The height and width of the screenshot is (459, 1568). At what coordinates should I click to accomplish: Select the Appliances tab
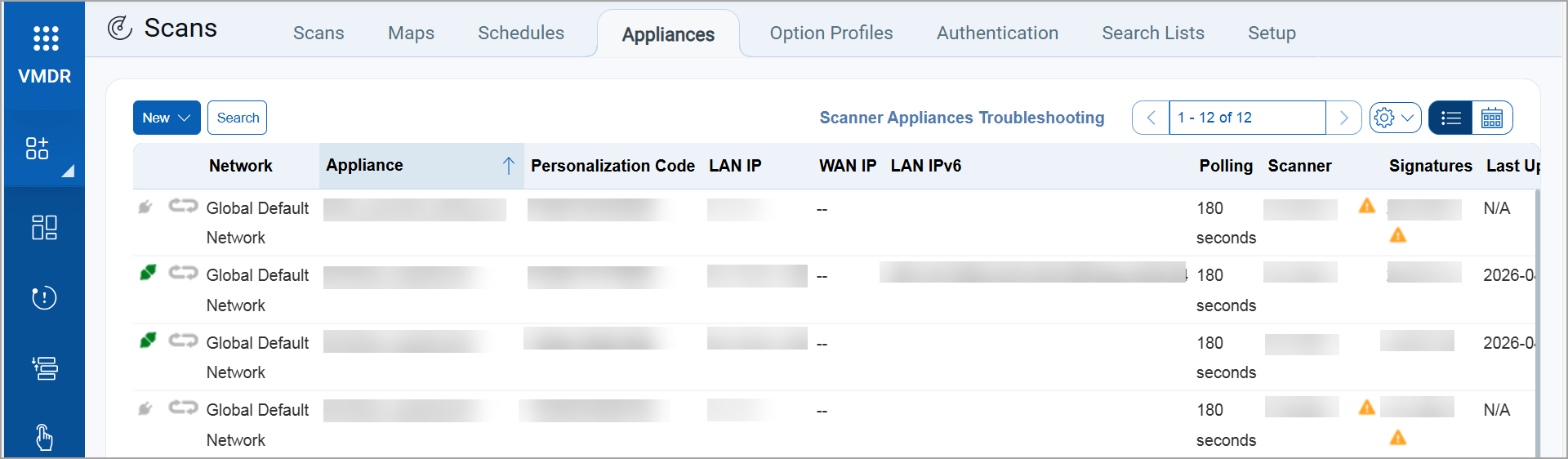pyautogui.click(x=668, y=34)
